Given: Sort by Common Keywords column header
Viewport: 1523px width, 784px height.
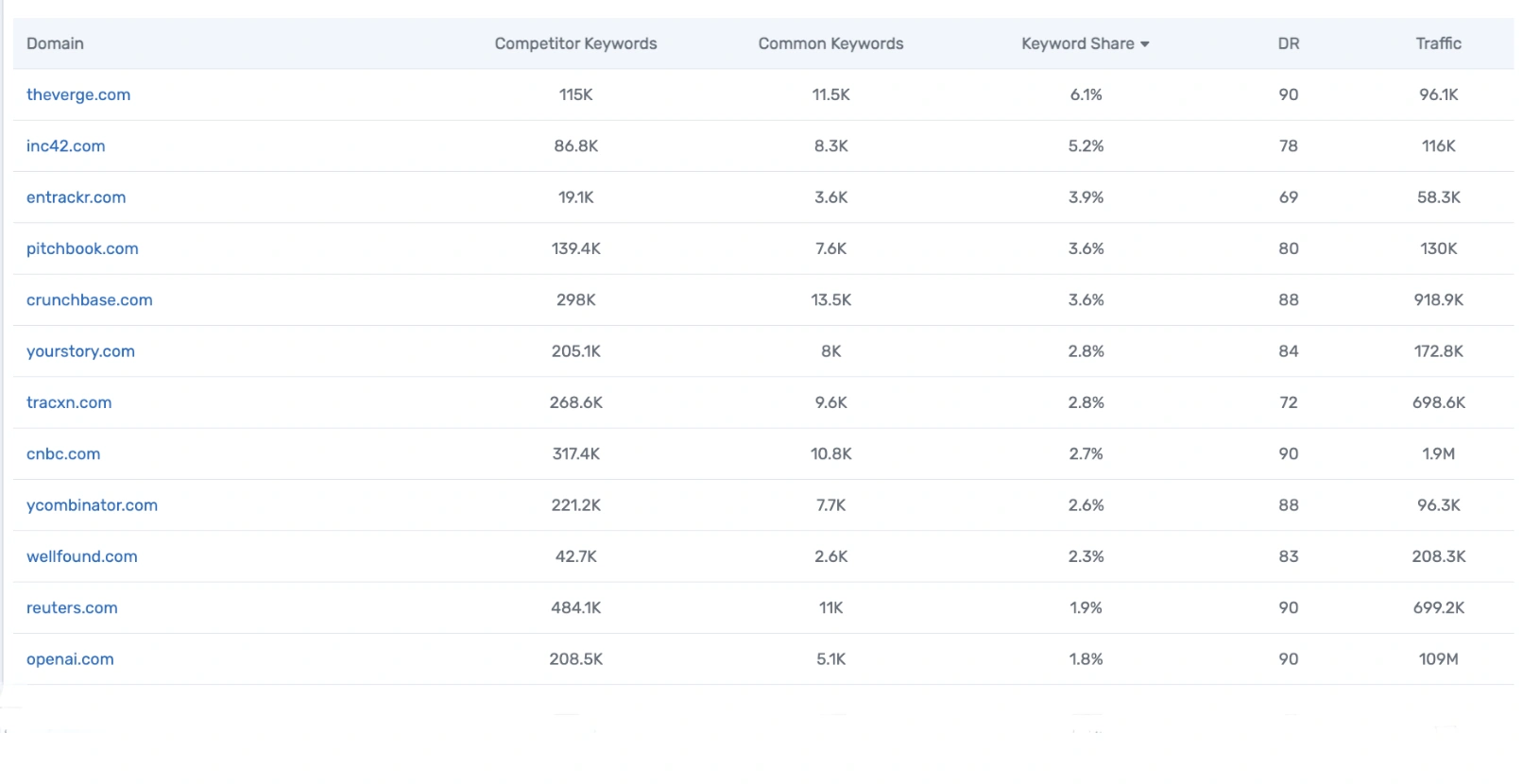Looking at the screenshot, I should pyautogui.click(x=830, y=43).
